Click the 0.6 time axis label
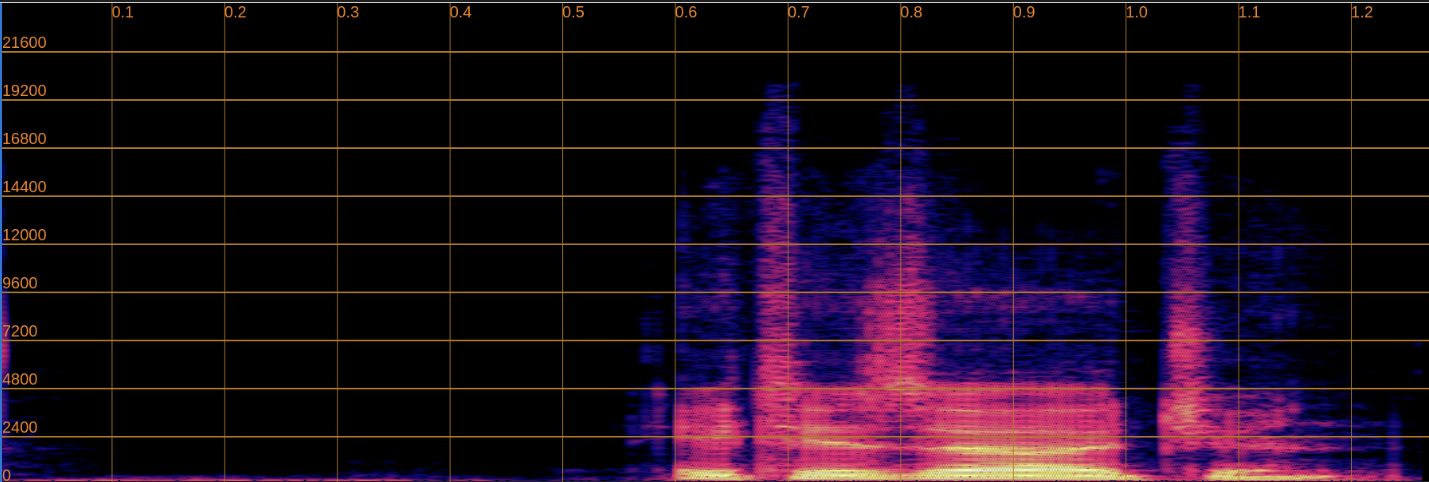Image resolution: width=1429 pixels, height=482 pixels. (687, 13)
